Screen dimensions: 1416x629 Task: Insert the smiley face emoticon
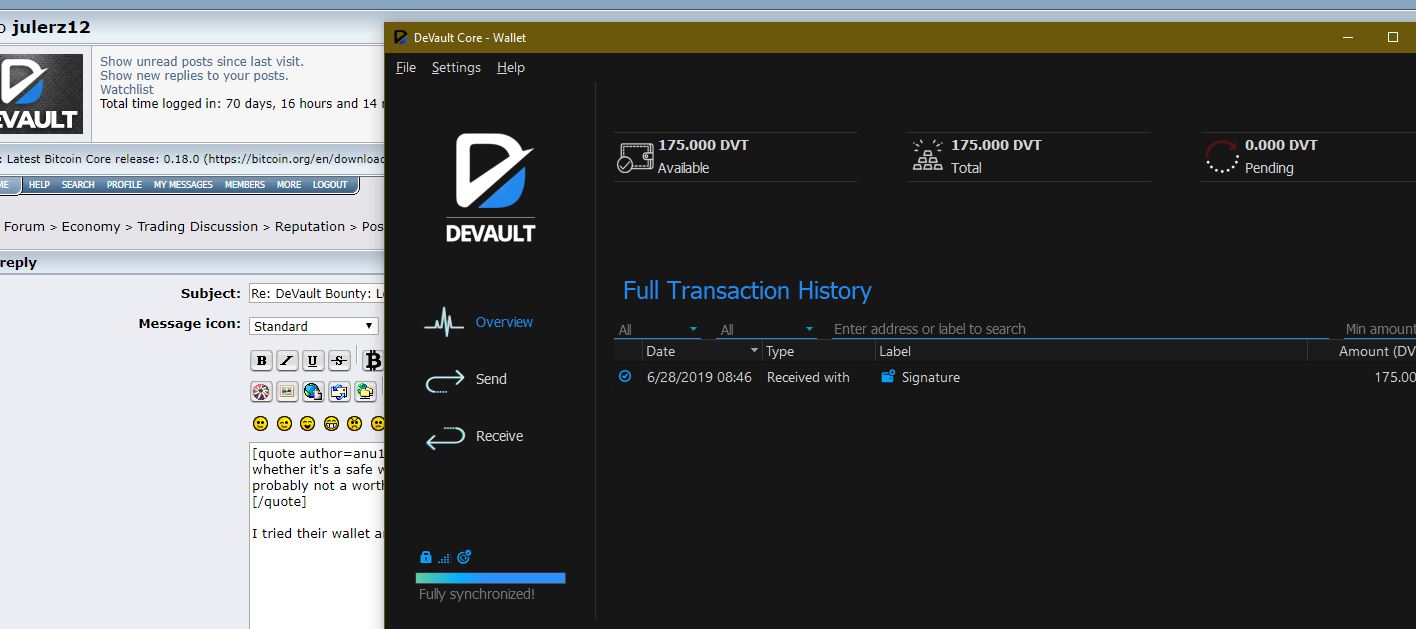pyautogui.click(x=261, y=424)
